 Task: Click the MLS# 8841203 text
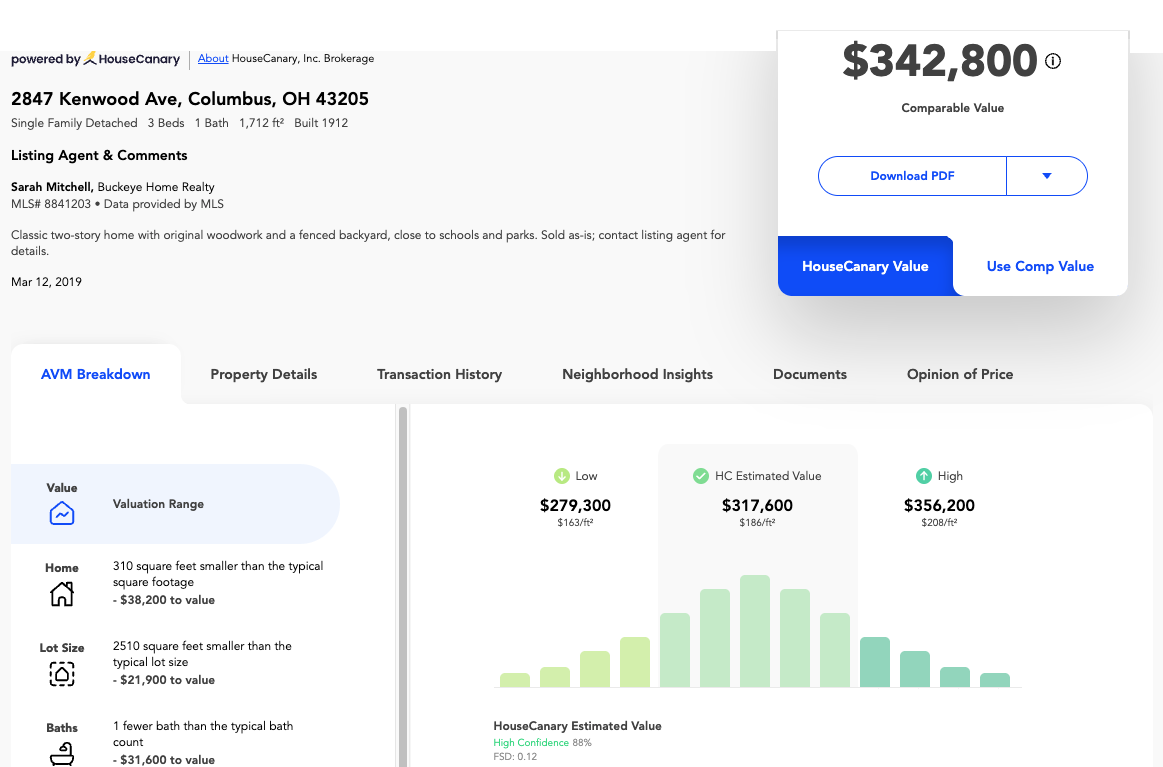click(x=51, y=204)
